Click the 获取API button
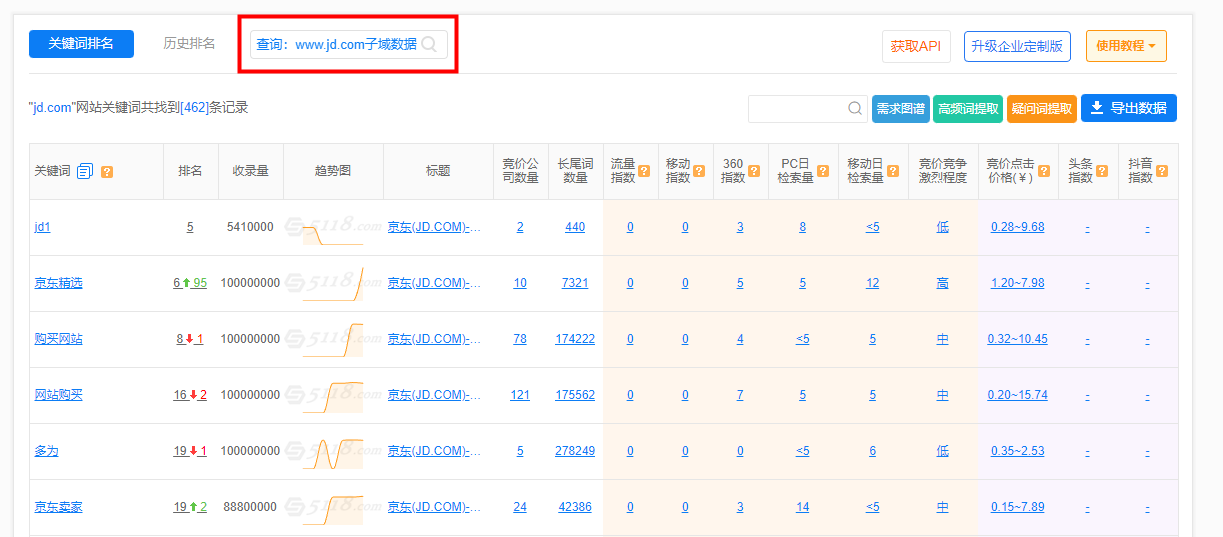The height and width of the screenshot is (537, 1223). 916,46
